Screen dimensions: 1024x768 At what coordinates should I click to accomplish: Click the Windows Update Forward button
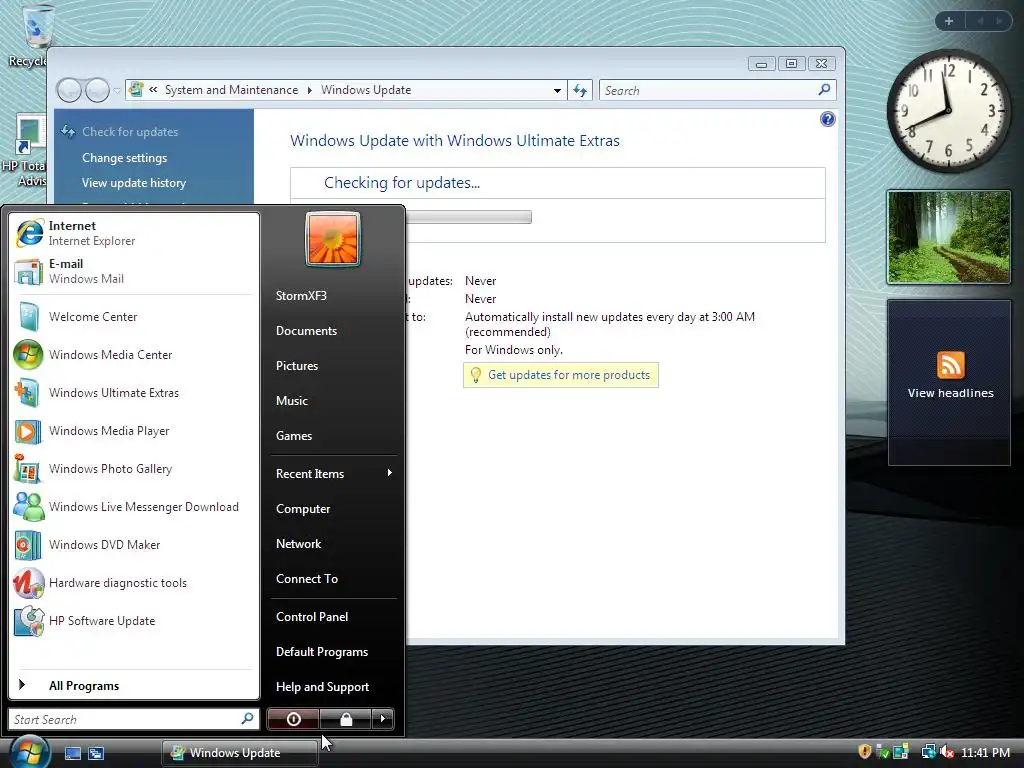click(x=97, y=90)
